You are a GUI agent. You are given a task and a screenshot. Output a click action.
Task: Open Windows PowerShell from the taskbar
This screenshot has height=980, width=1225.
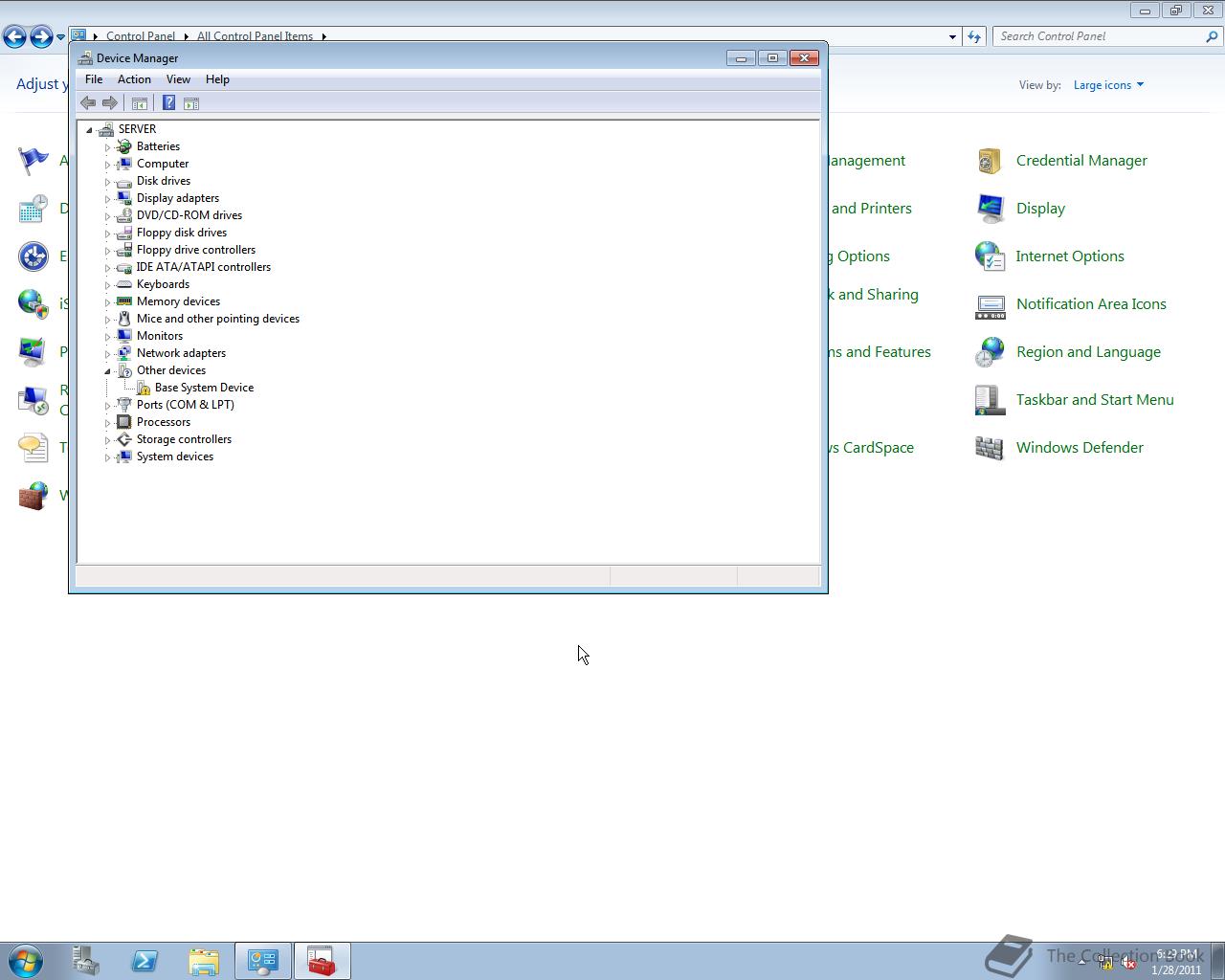pos(145,961)
